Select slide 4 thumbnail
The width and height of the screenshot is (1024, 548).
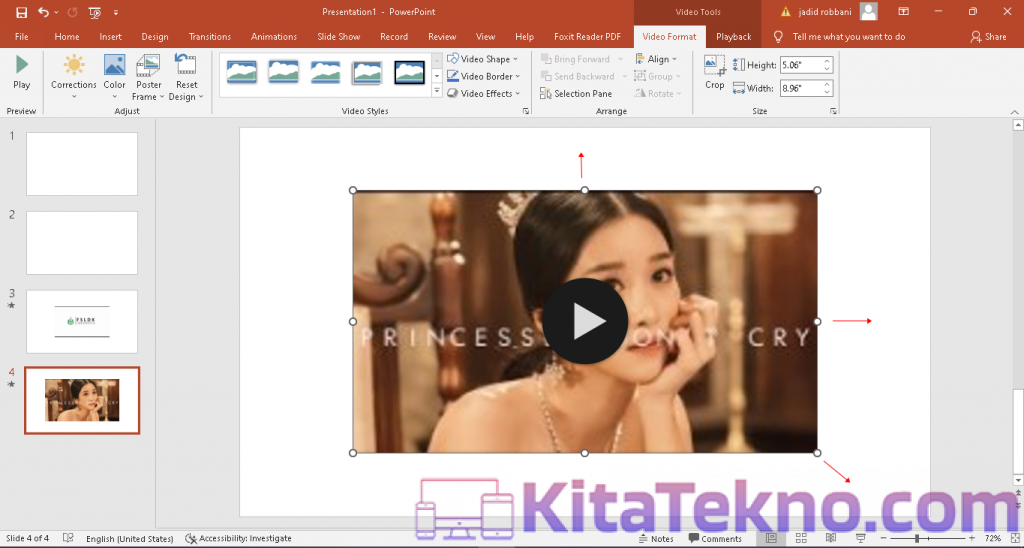[x=82, y=400]
